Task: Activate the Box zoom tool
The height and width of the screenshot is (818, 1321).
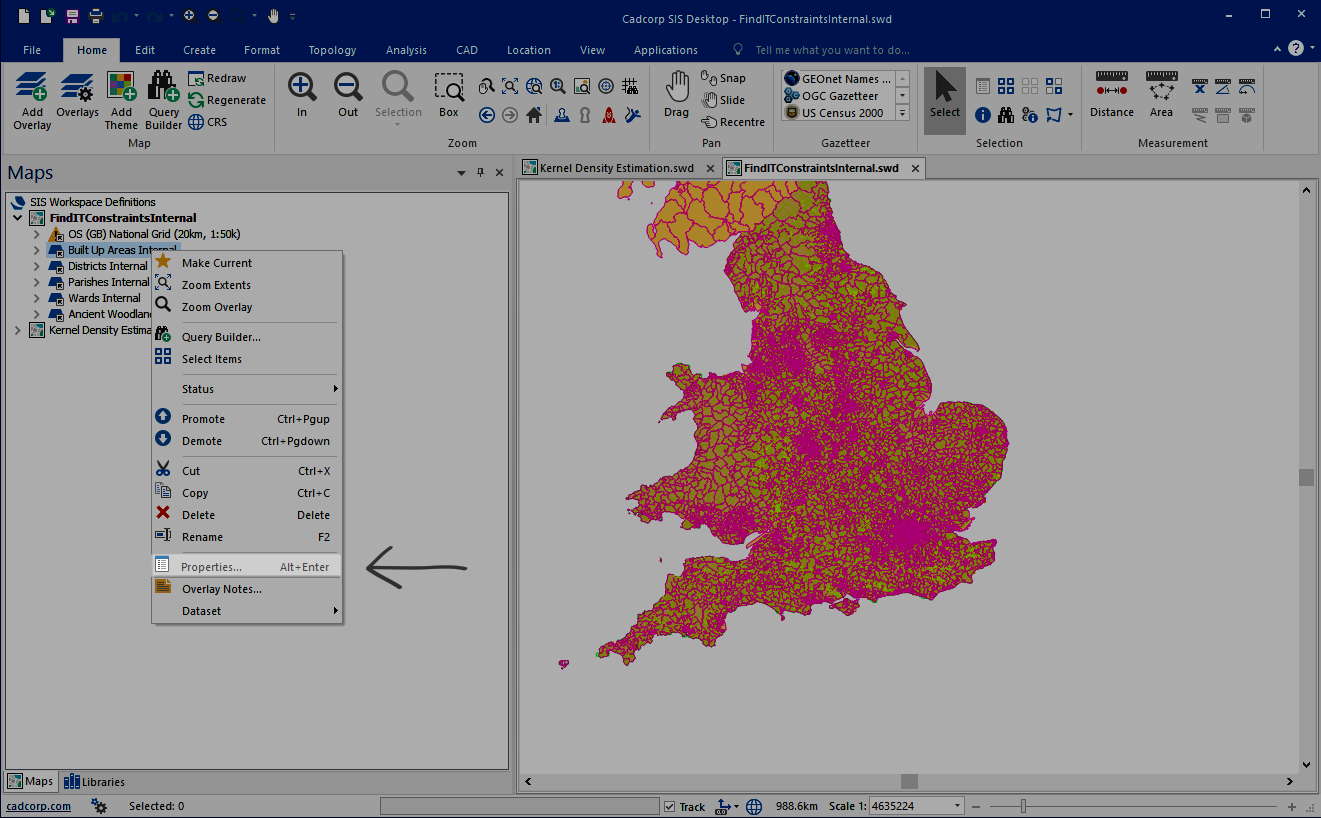Action: click(x=448, y=95)
